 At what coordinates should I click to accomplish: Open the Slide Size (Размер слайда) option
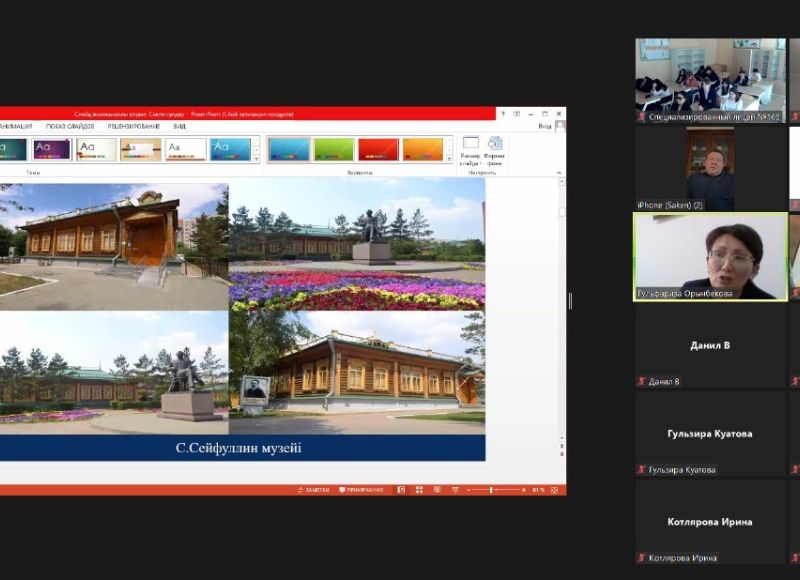[471, 150]
